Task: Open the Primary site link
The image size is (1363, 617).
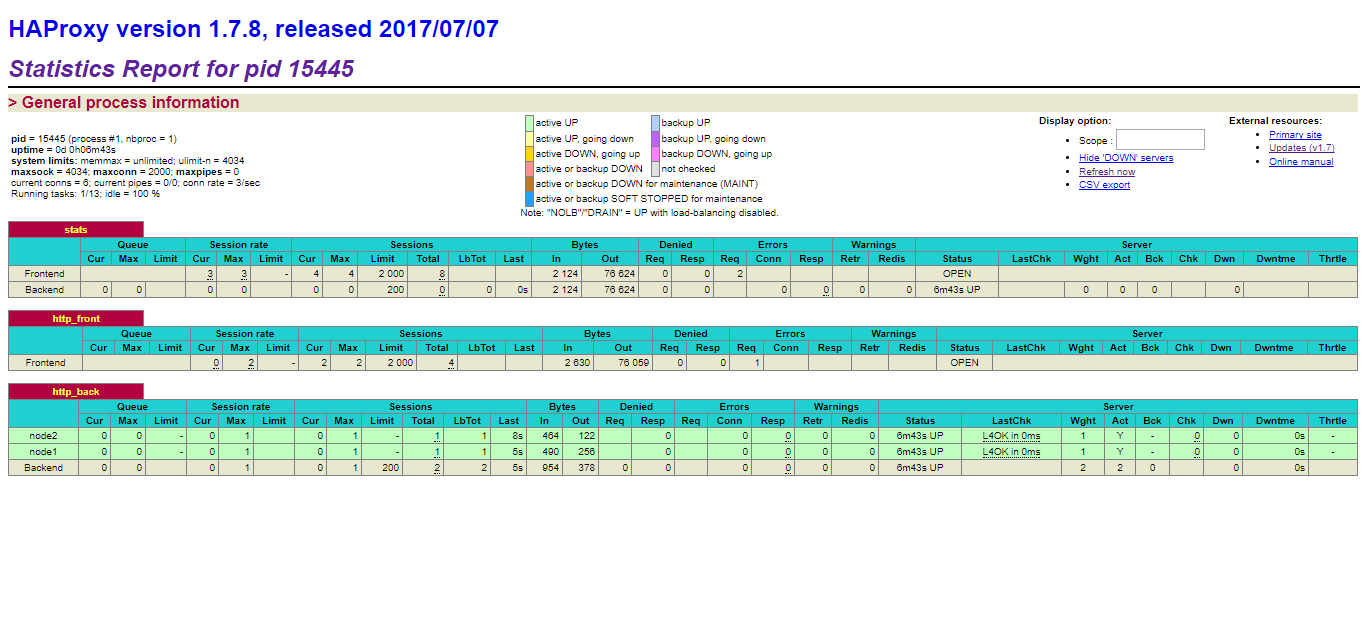Action: tap(1295, 134)
